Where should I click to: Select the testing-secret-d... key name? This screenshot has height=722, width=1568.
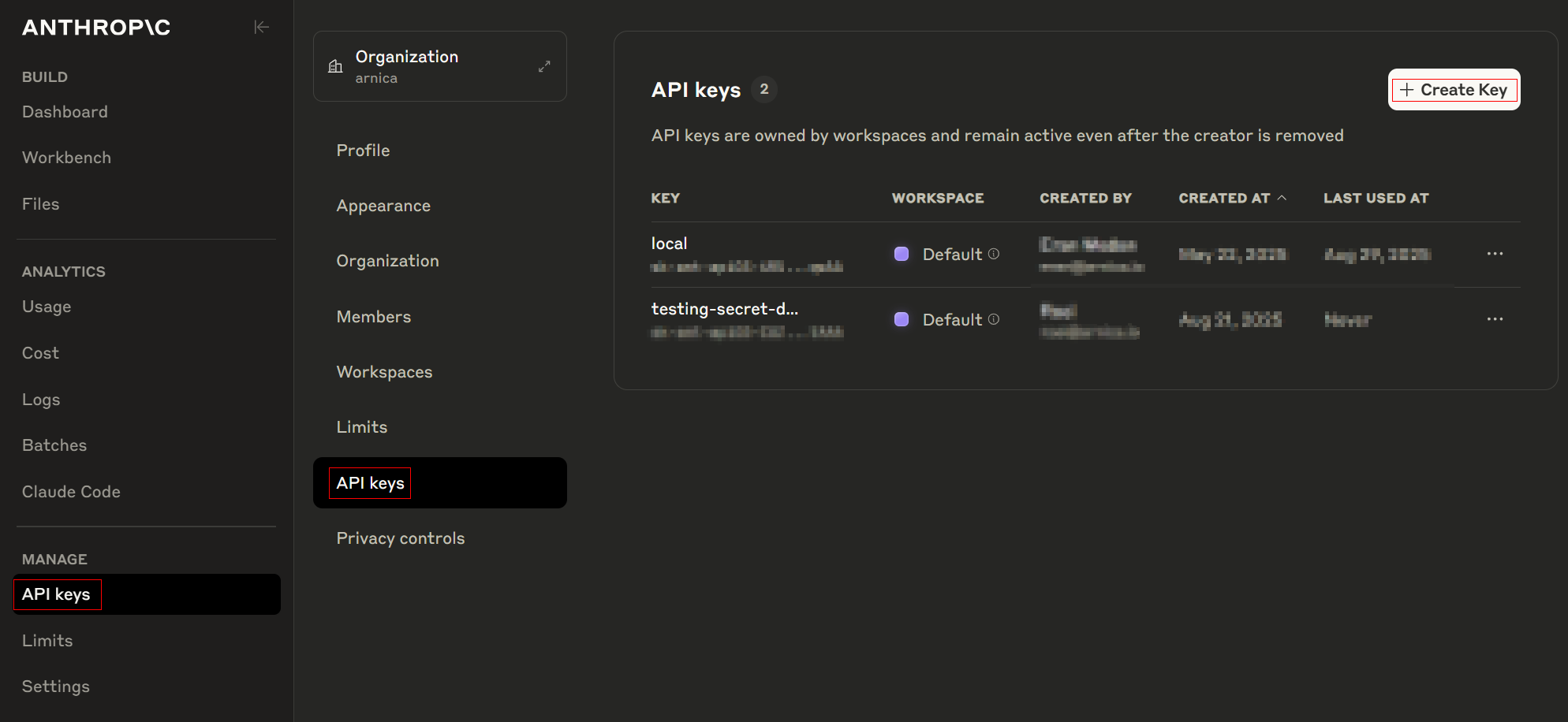tap(724, 309)
